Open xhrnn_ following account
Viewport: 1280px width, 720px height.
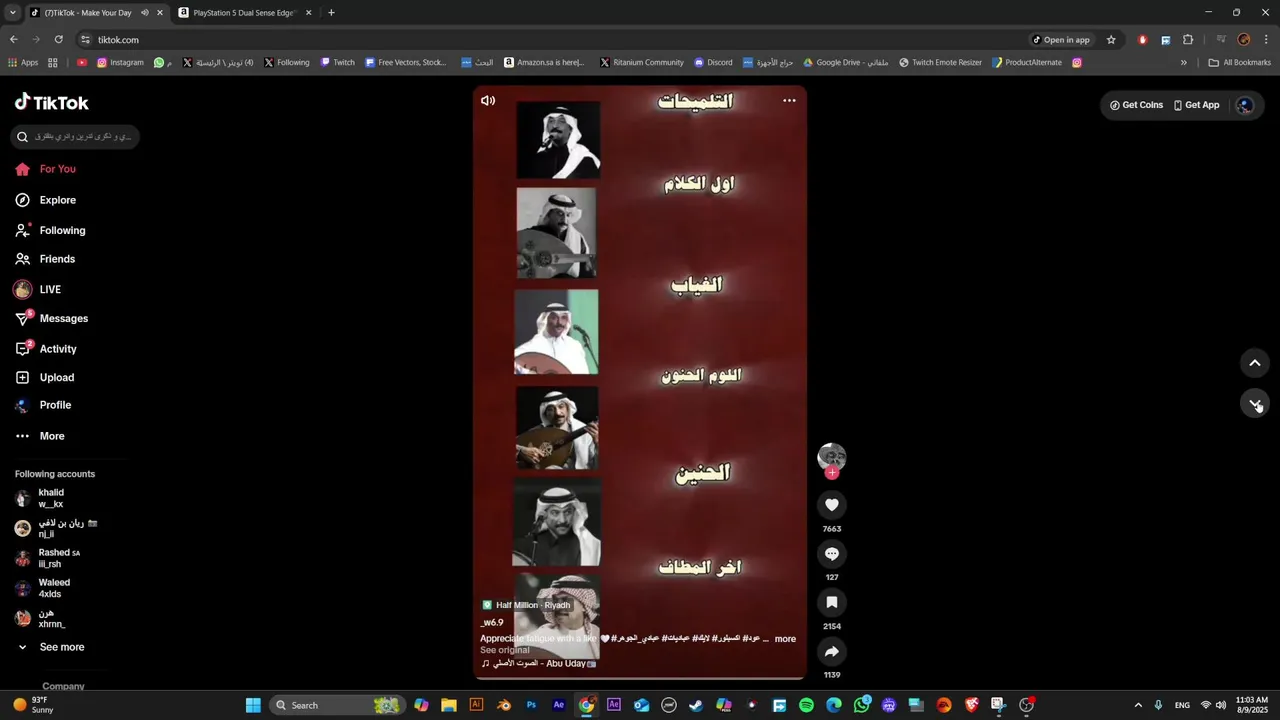point(41,618)
